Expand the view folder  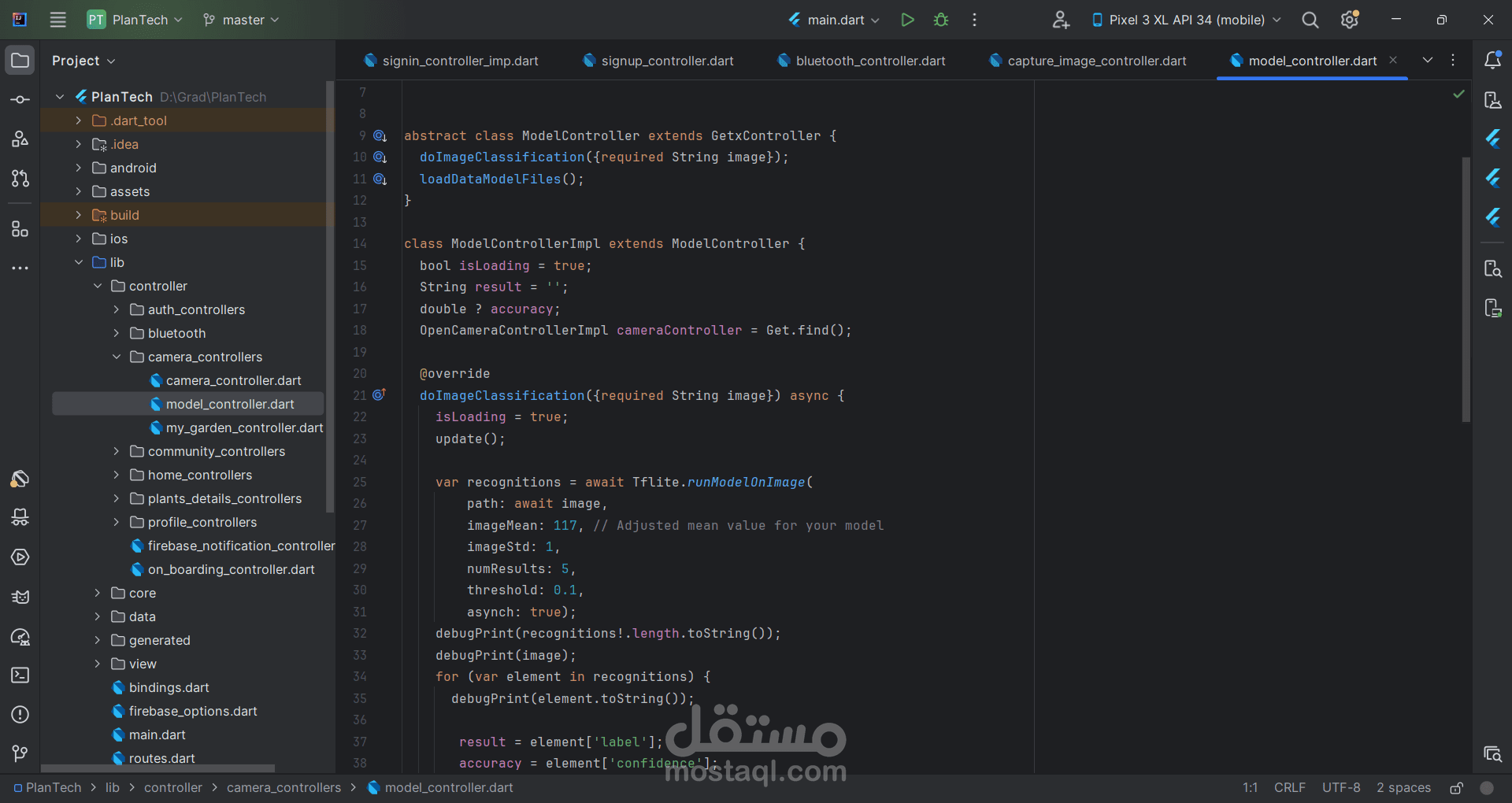(97, 664)
